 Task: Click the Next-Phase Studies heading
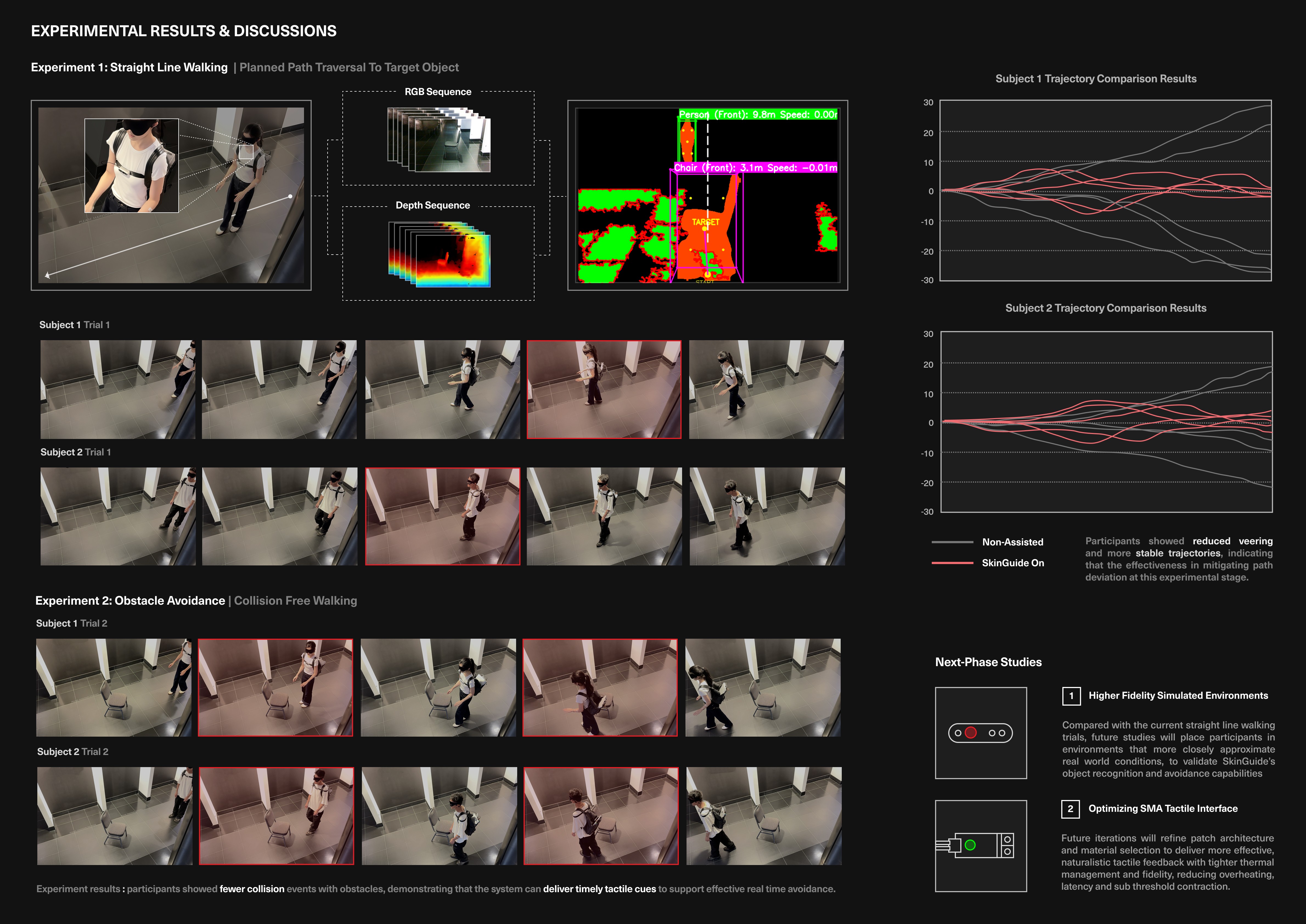click(988, 662)
